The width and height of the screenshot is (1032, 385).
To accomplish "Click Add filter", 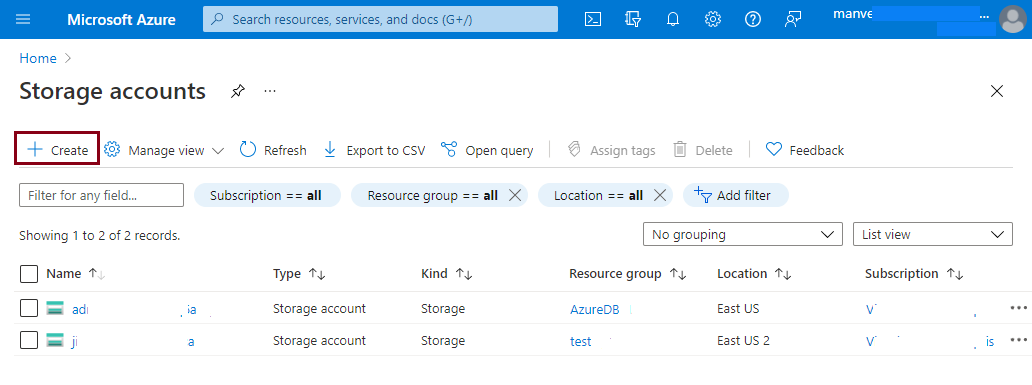I will (735, 195).
